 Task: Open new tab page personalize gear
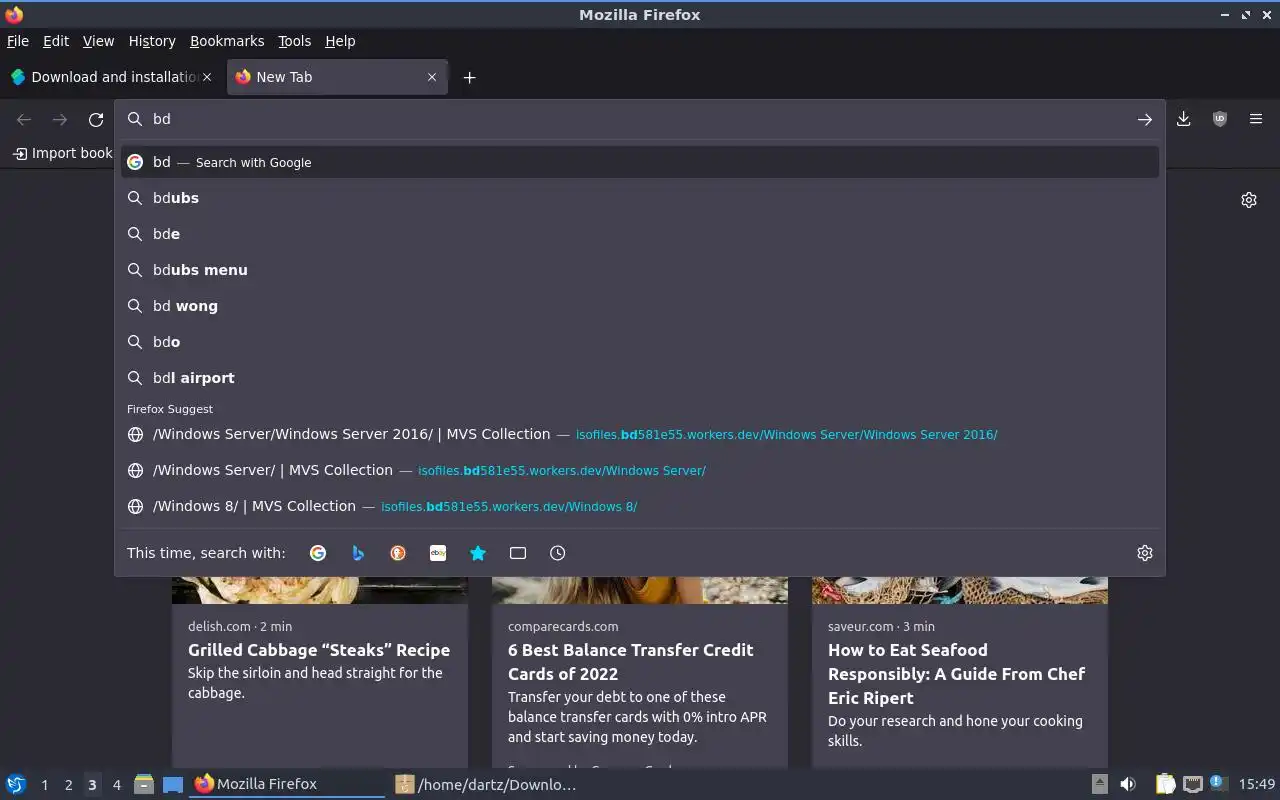[x=1249, y=200]
